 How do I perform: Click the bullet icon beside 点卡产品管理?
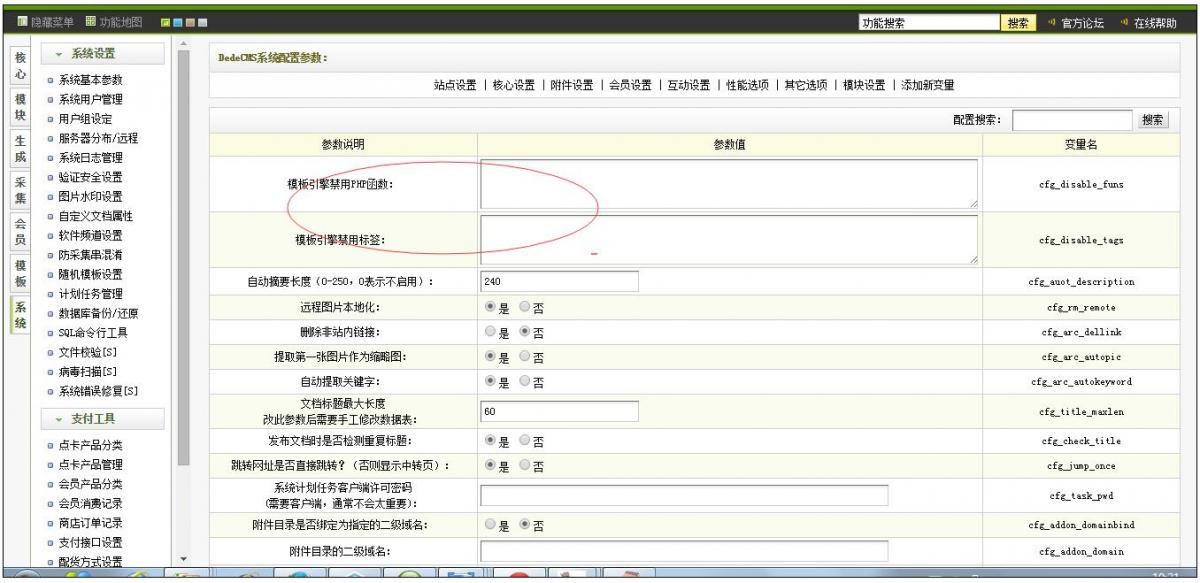[x=49, y=465]
